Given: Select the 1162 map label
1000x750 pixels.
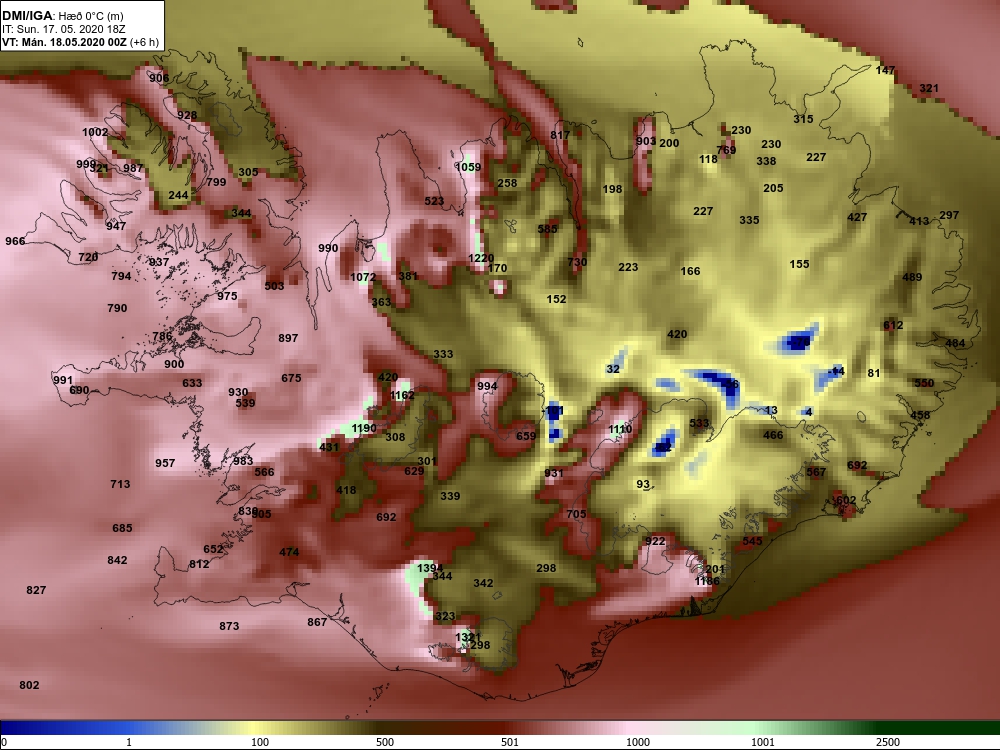Looking at the screenshot, I should [402, 395].
